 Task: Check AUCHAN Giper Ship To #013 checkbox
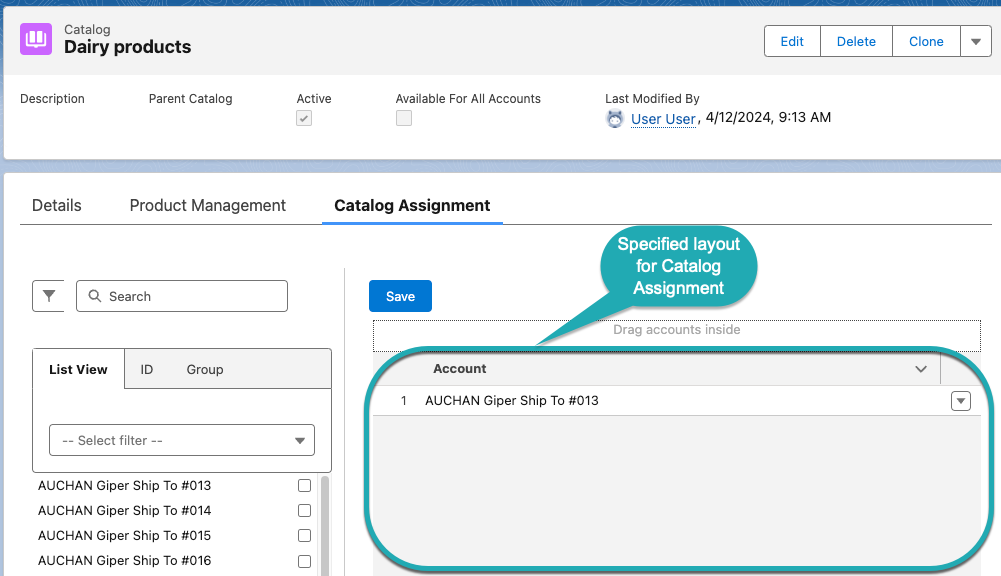(304, 486)
